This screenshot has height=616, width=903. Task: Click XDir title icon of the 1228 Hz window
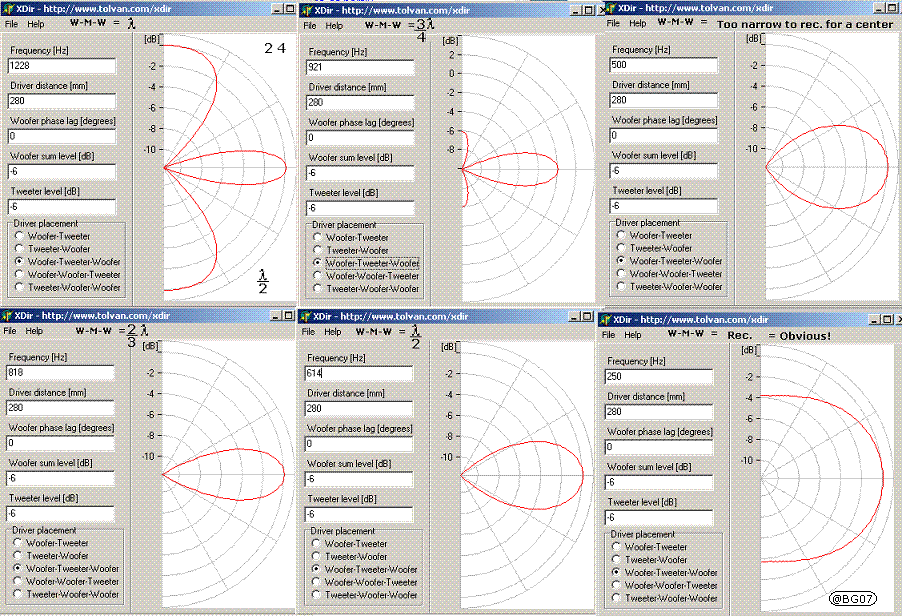pyautogui.click(x=7, y=9)
